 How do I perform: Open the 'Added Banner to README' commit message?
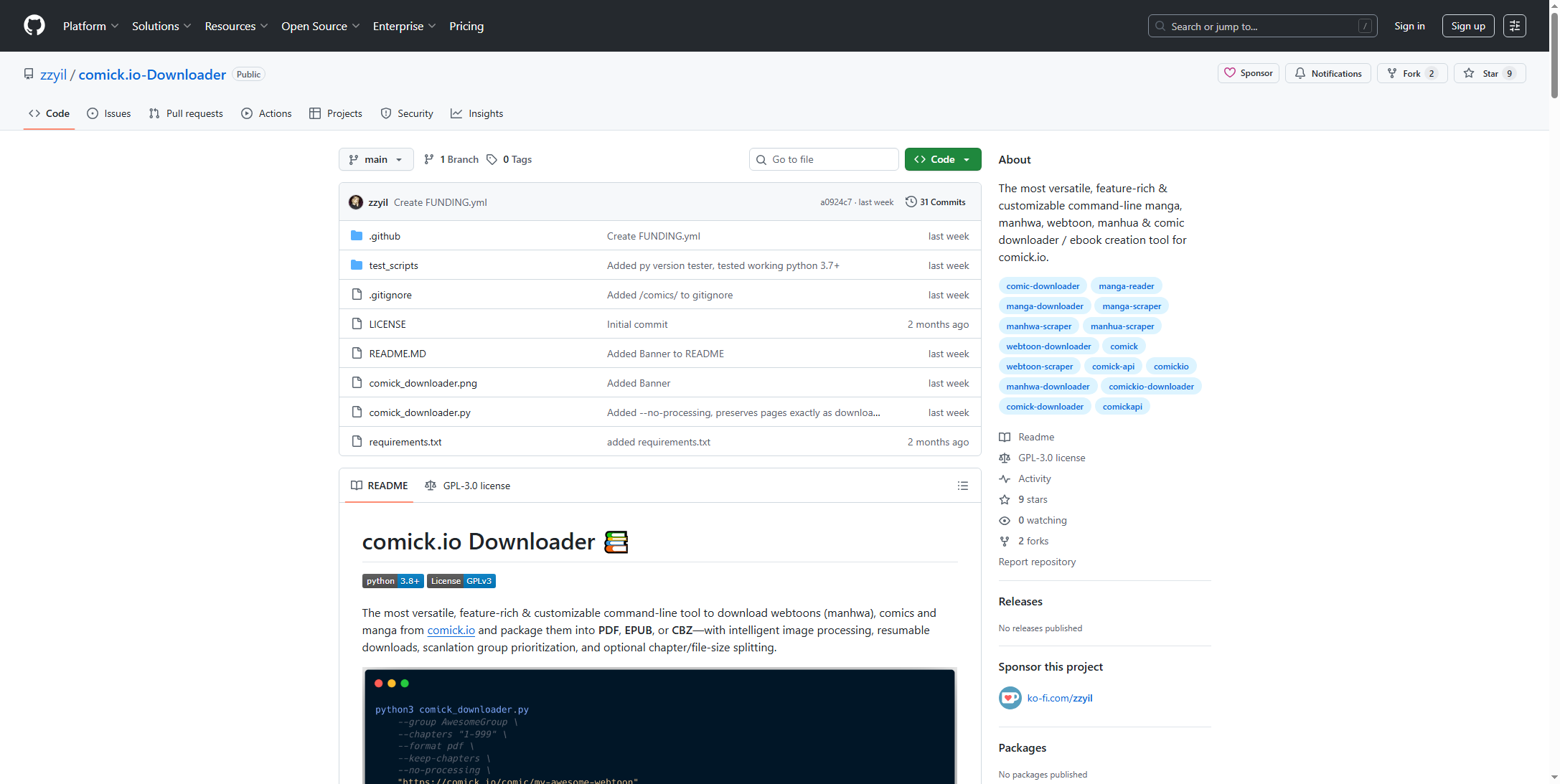[x=665, y=354]
